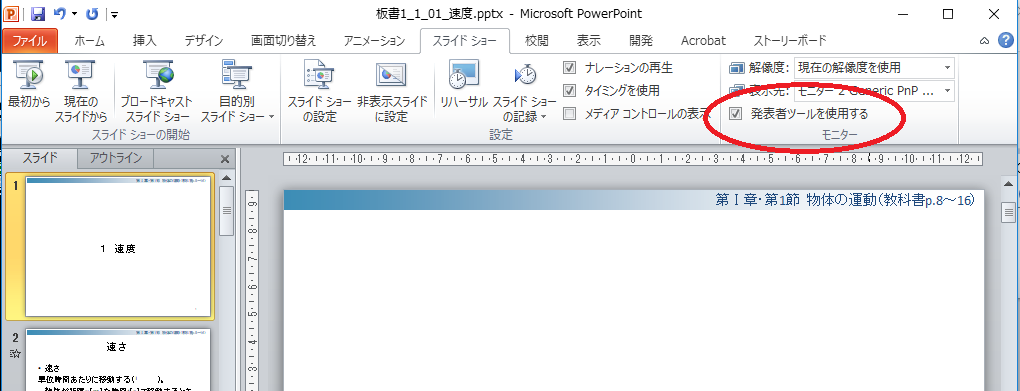
Task: Toggle Use Presenter View checkbox (発表者ツールを使用する)
Action: [736, 114]
